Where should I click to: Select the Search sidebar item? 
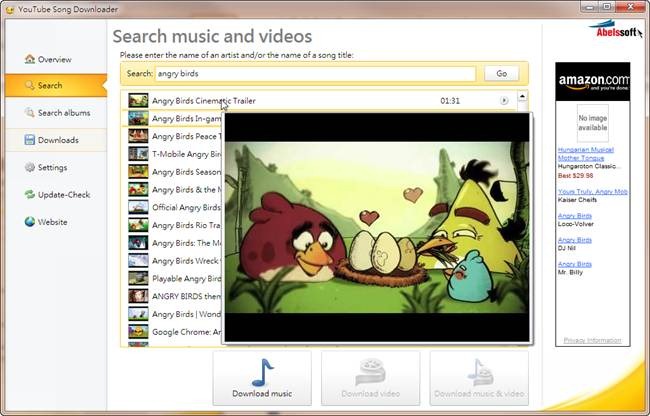click(56, 85)
